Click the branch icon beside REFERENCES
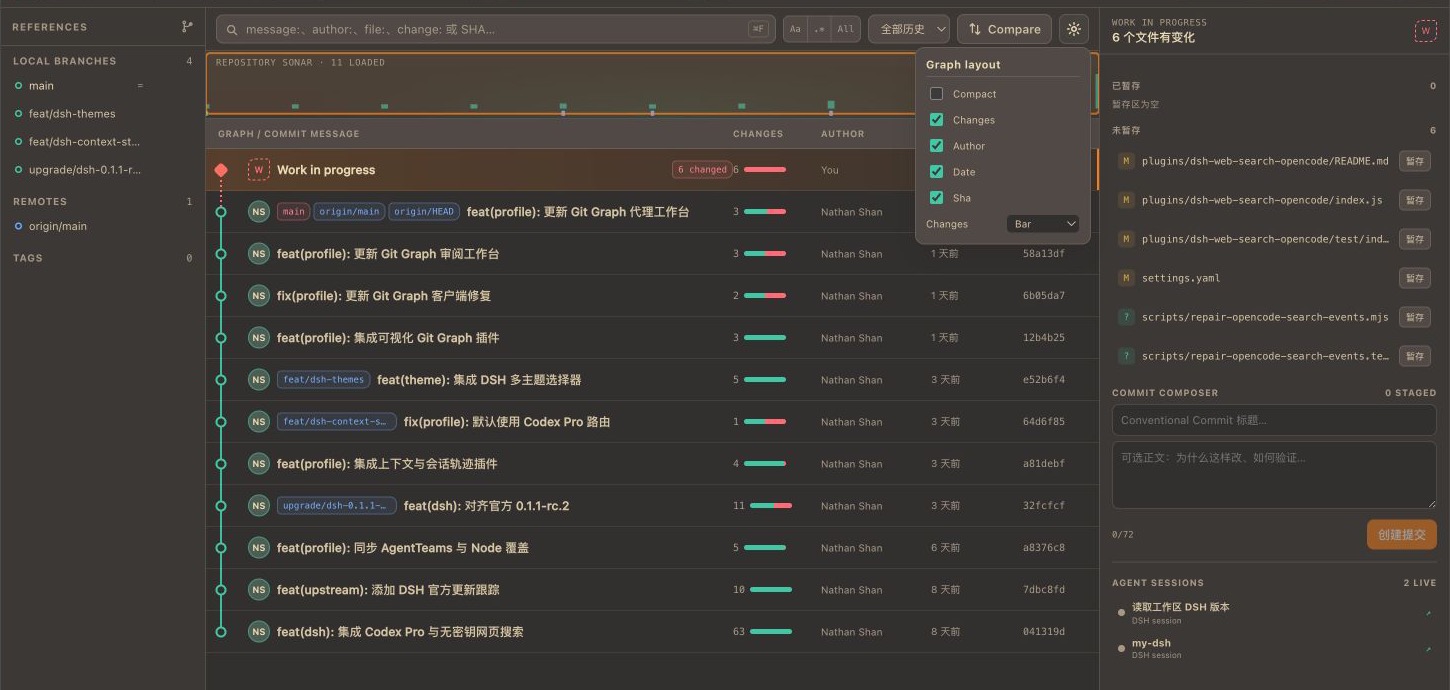 pos(187,27)
